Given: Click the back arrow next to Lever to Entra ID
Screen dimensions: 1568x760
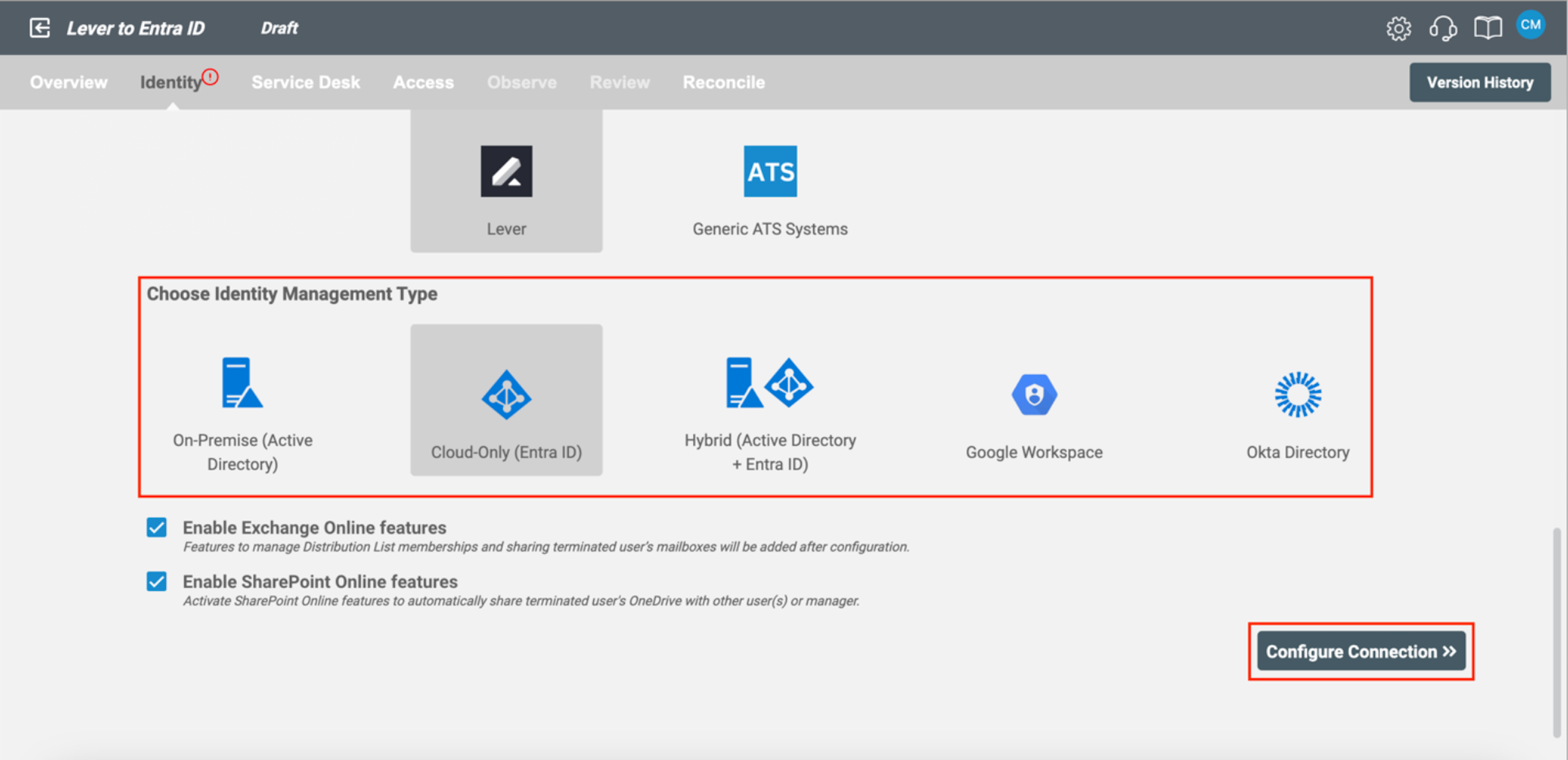Looking at the screenshot, I should [40, 27].
